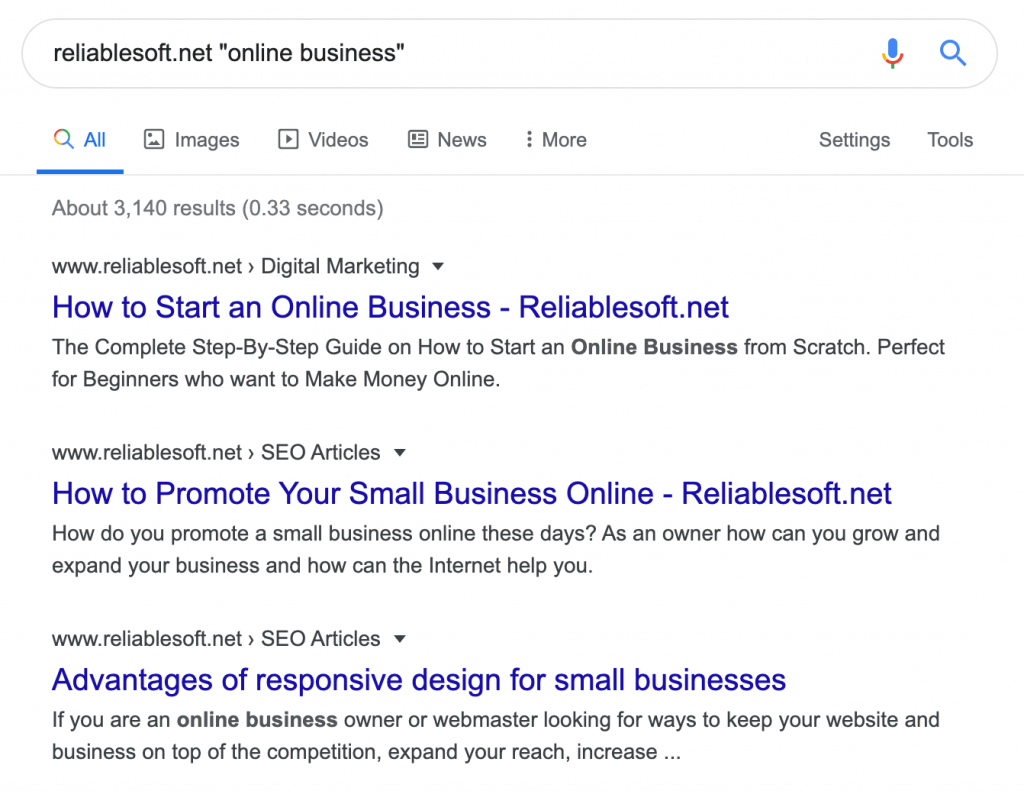Image resolution: width=1024 pixels, height=791 pixels.
Task: Click the More three-dot icon
Action: 528,139
